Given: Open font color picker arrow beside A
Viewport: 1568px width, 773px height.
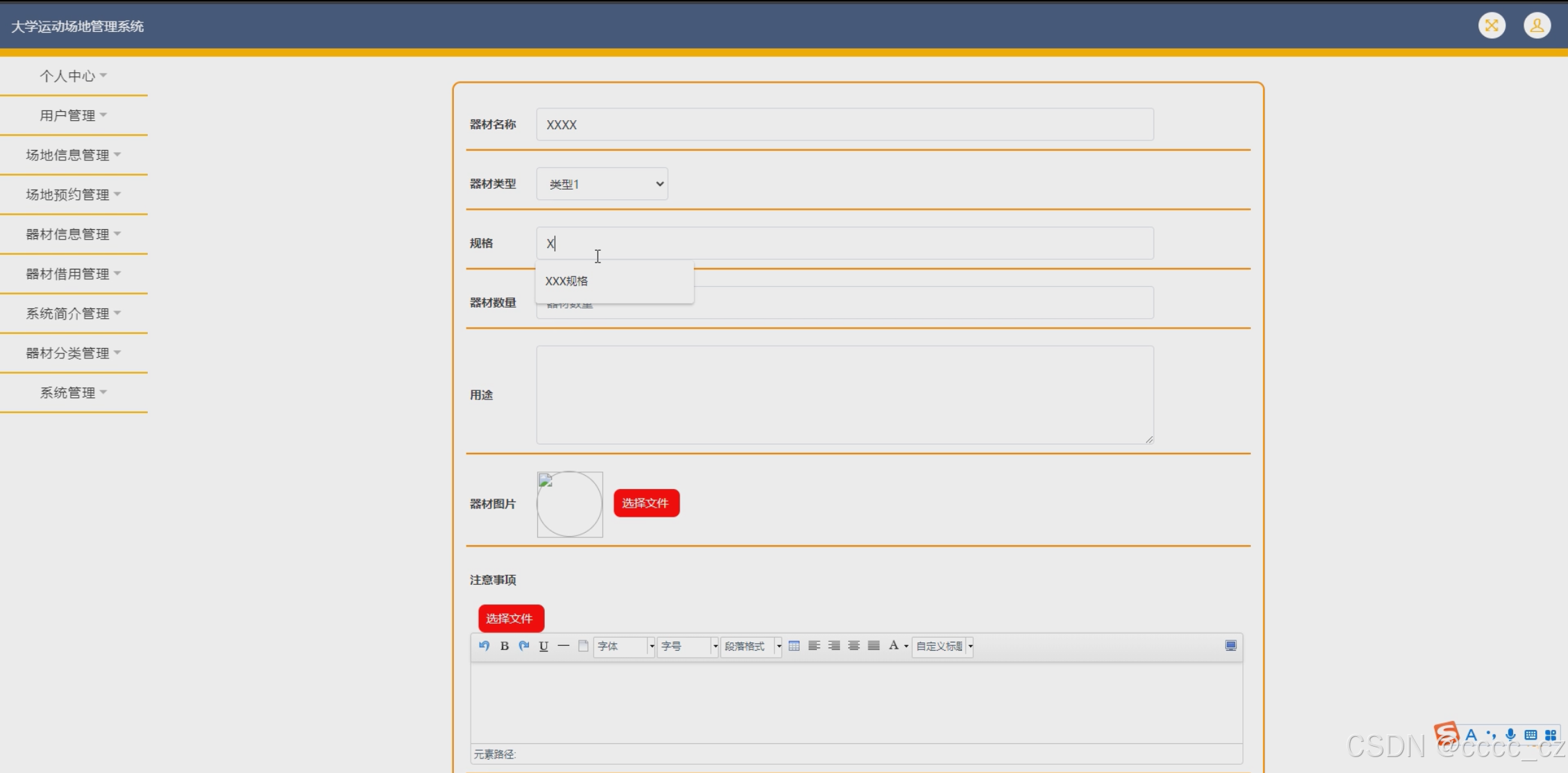Looking at the screenshot, I should pos(906,646).
